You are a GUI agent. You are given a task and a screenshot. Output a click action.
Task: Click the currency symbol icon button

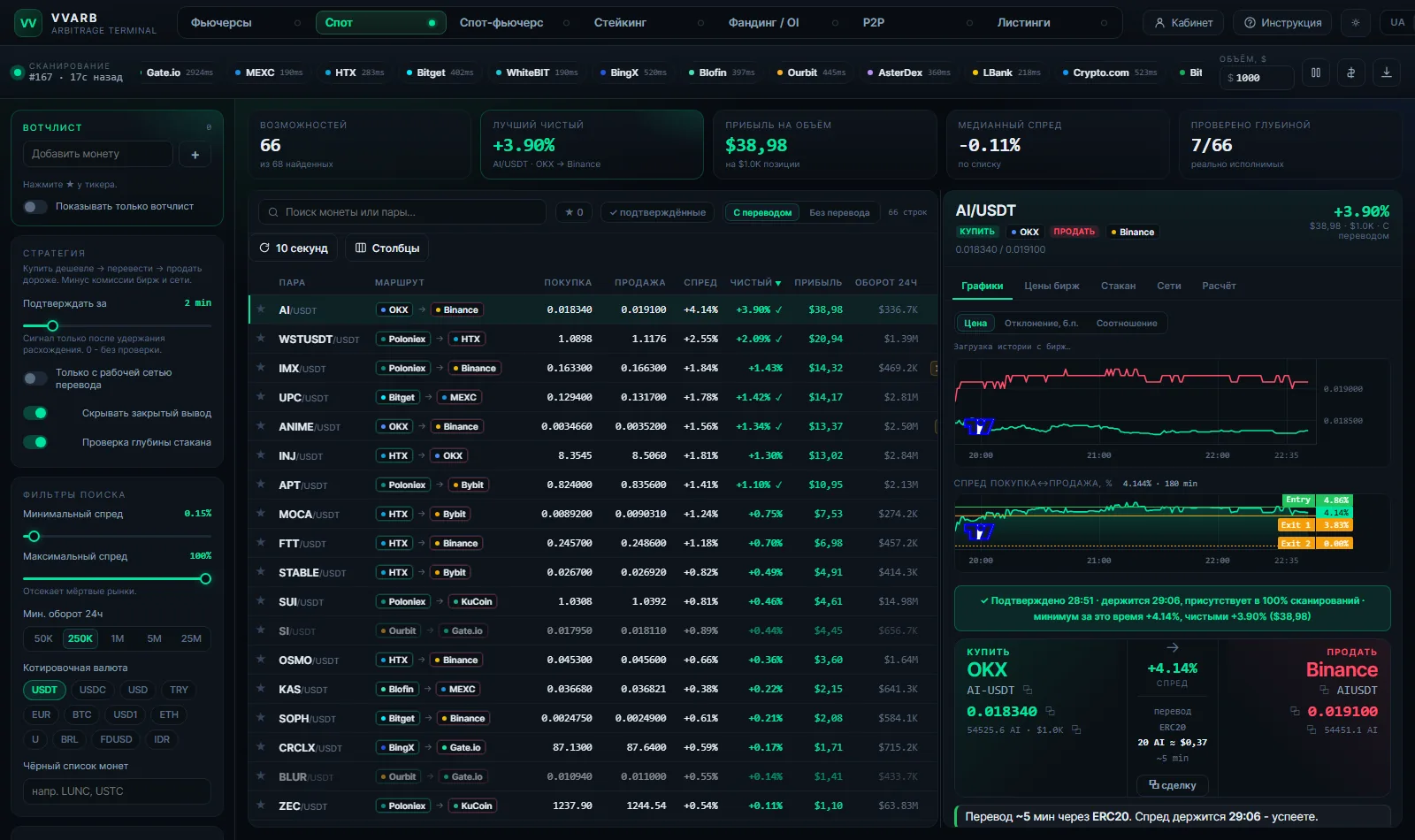pyautogui.click(x=1351, y=73)
